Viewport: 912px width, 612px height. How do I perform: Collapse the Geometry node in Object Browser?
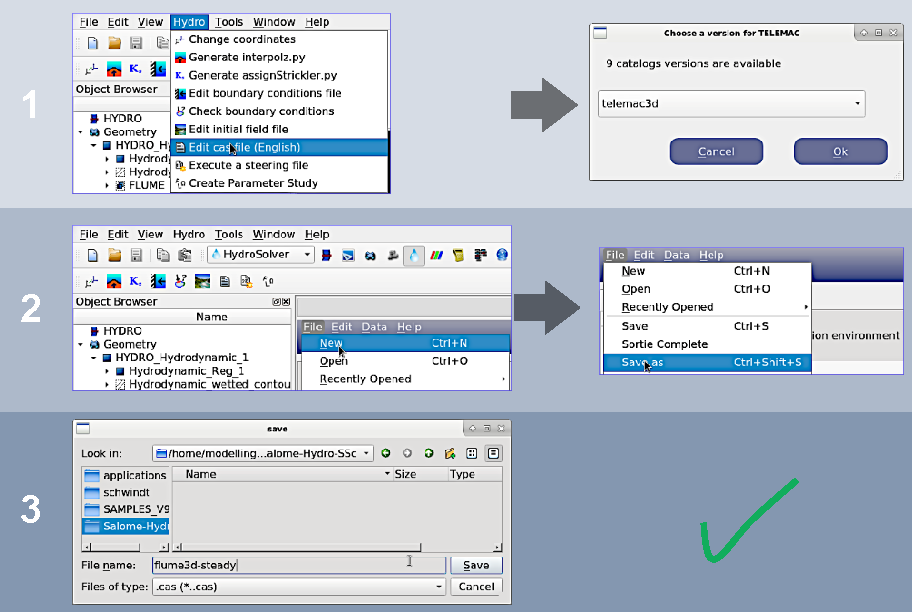[80, 344]
